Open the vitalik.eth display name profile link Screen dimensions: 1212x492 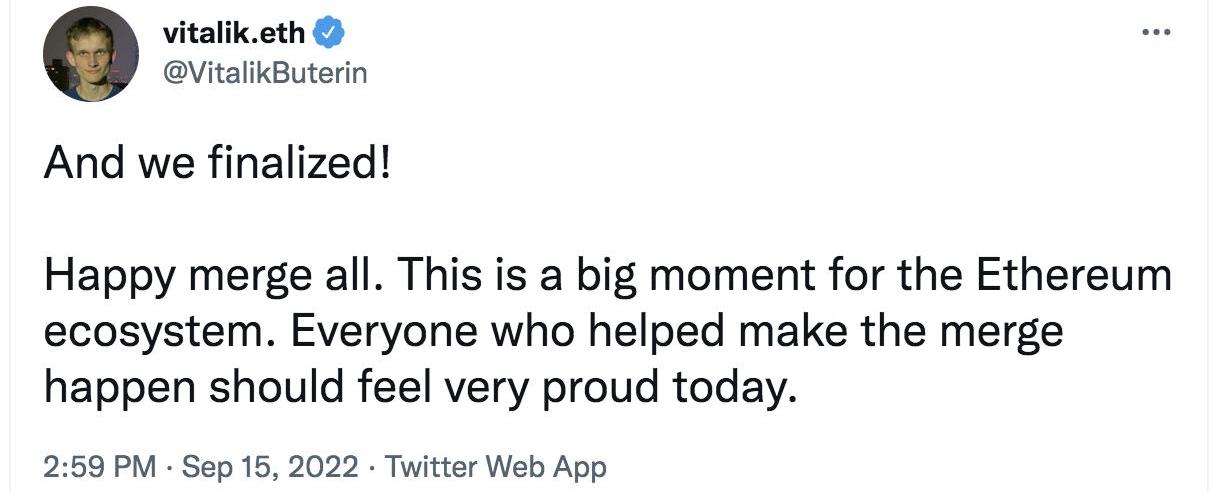click(x=235, y=33)
